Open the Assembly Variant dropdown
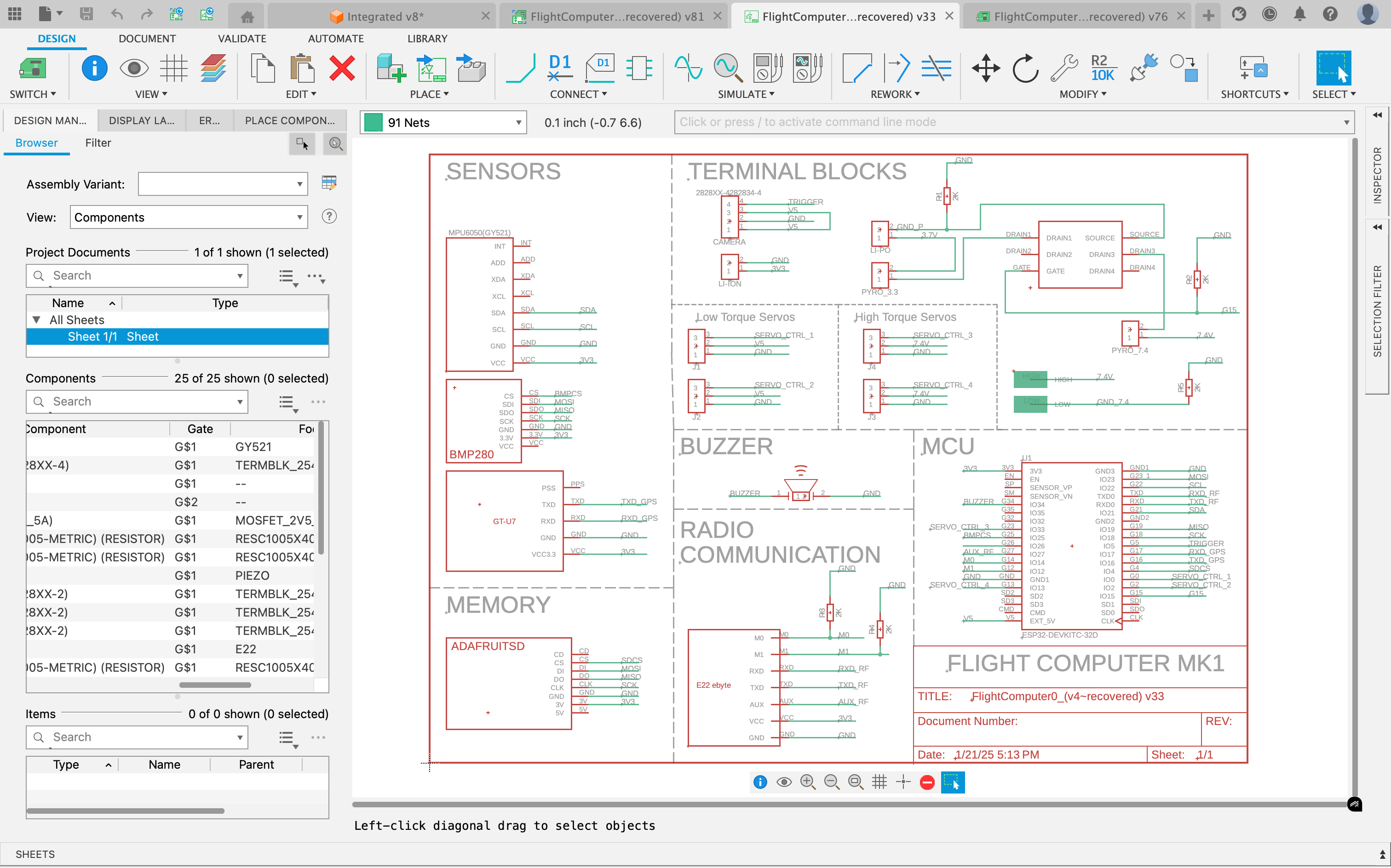This screenshot has height=868, width=1391. pos(223,184)
